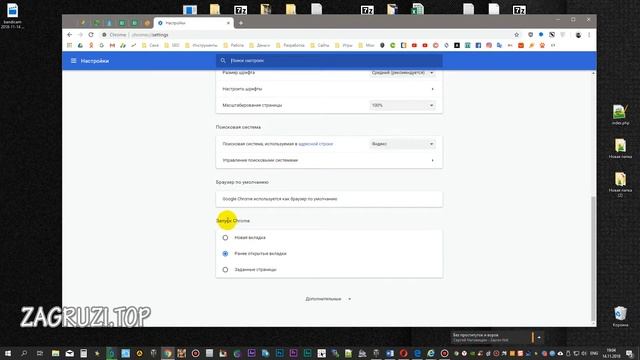Open a new Chrome tab
Viewport: 640px width, 360px height.
pos(241,23)
